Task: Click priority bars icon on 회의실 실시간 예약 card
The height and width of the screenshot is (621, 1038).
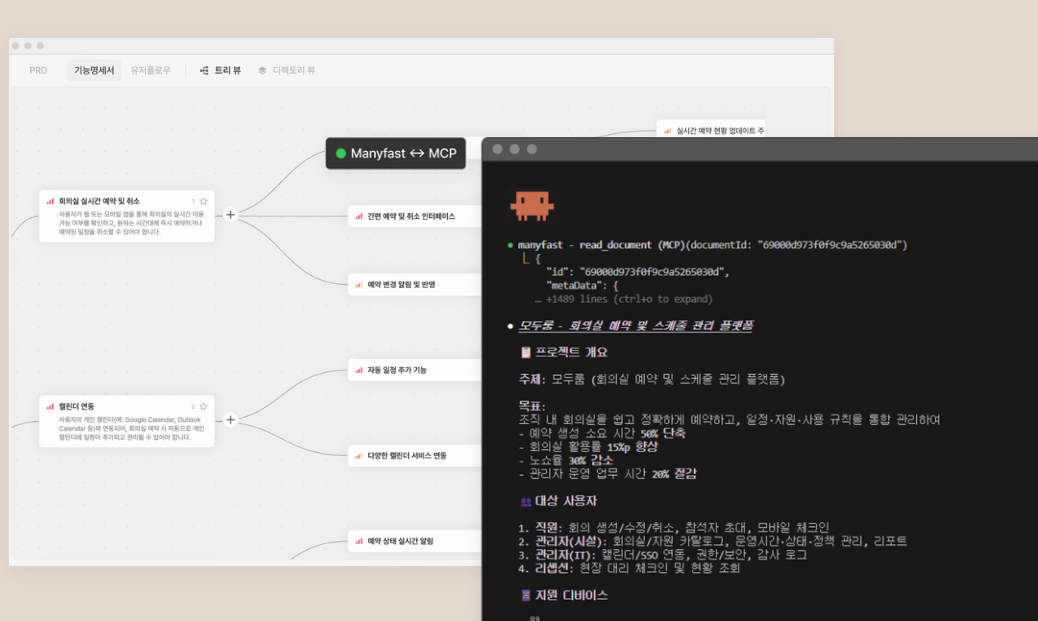Action: (x=50, y=201)
